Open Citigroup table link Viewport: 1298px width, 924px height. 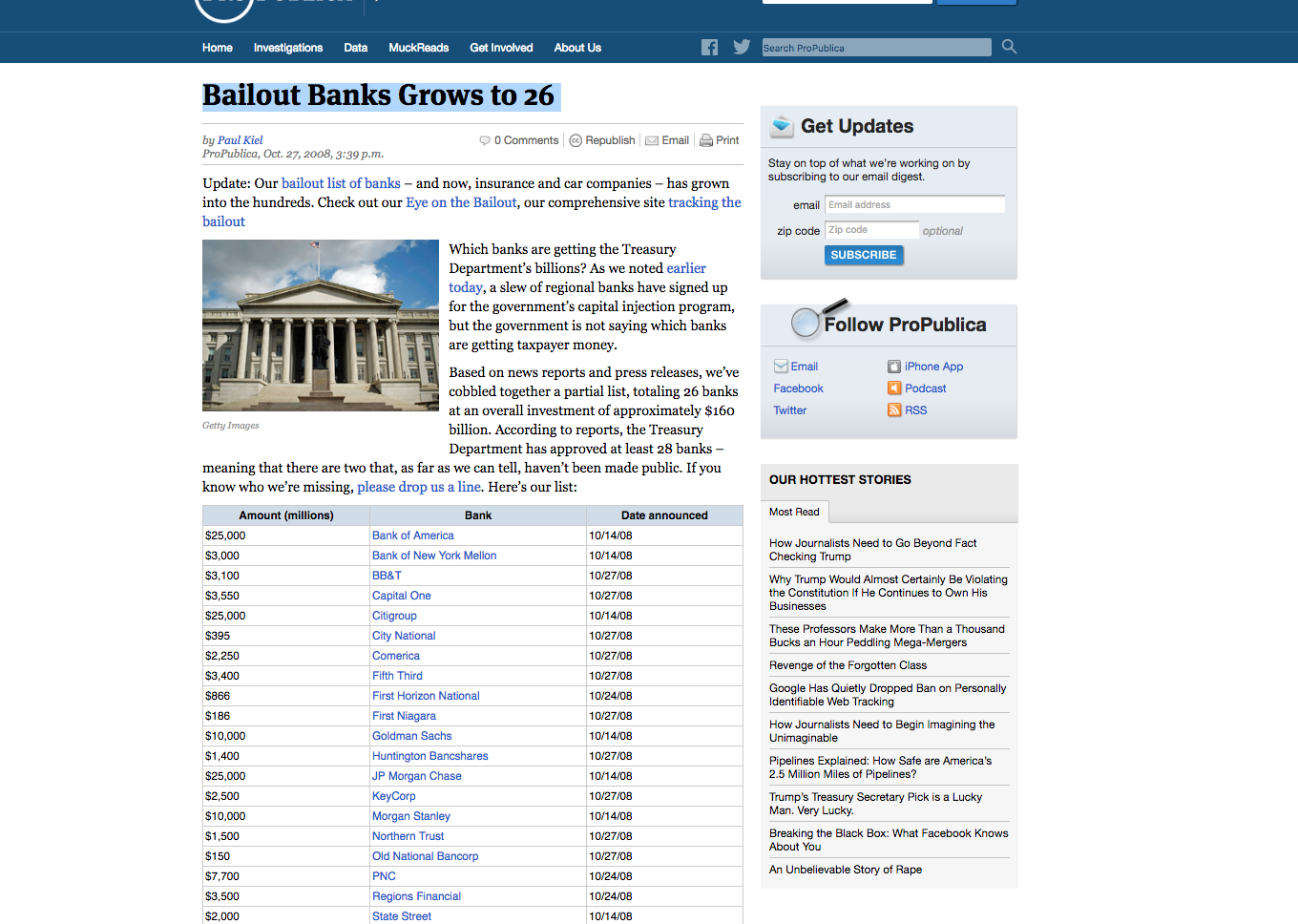[394, 616]
